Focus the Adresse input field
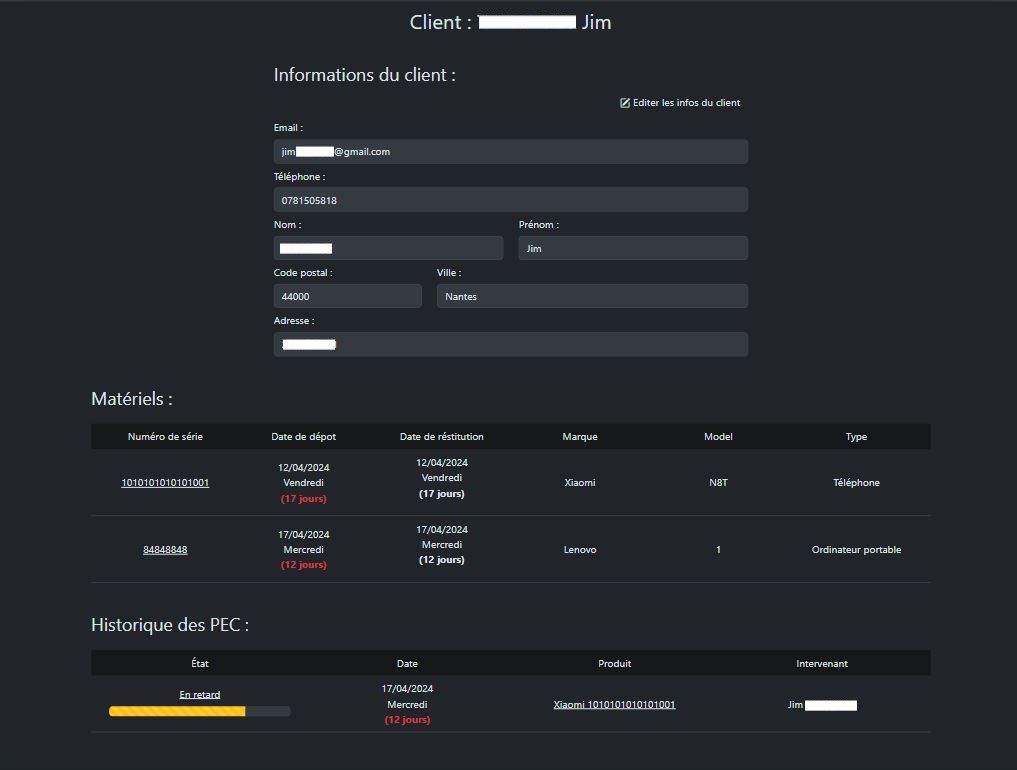 pyautogui.click(x=510, y=344)
